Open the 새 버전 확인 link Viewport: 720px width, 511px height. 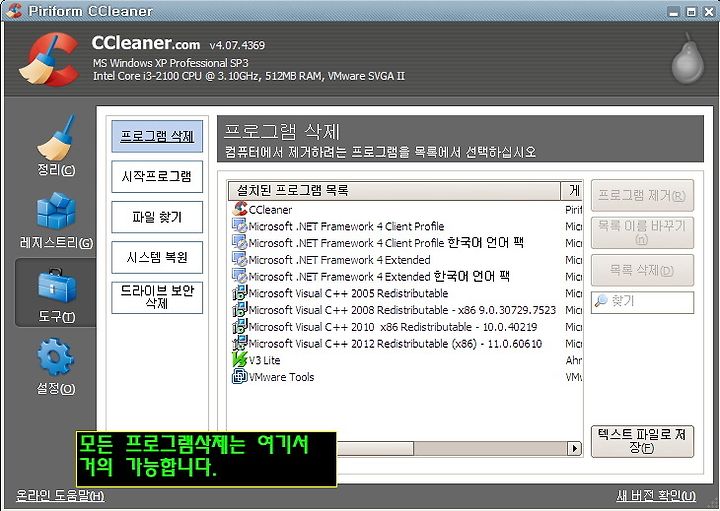tap(656, 495)
